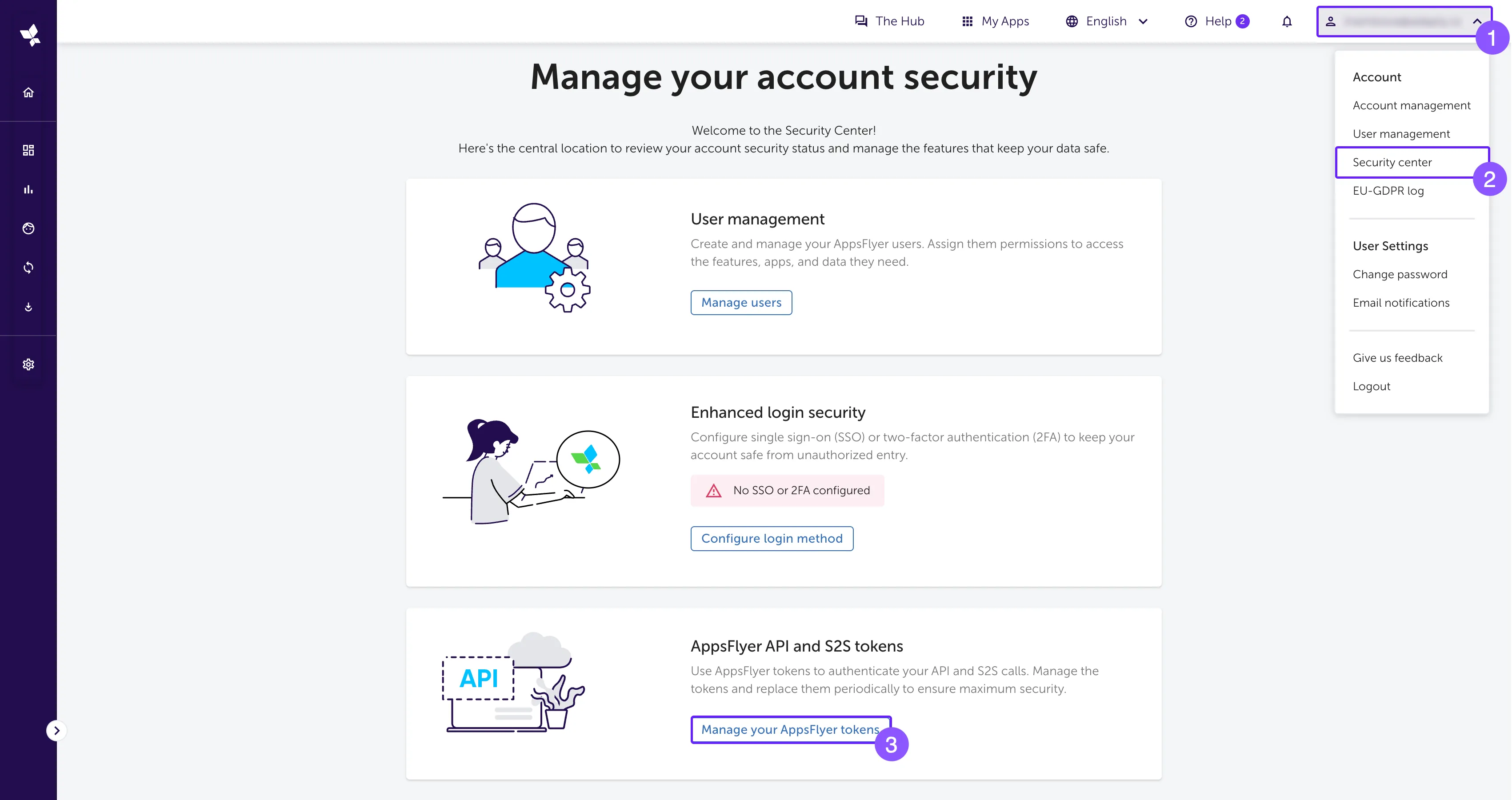Viewport: 1512px width, 800px height.
Task: Open the dashboard grid icon in sidebar
Action: (28, 150)
